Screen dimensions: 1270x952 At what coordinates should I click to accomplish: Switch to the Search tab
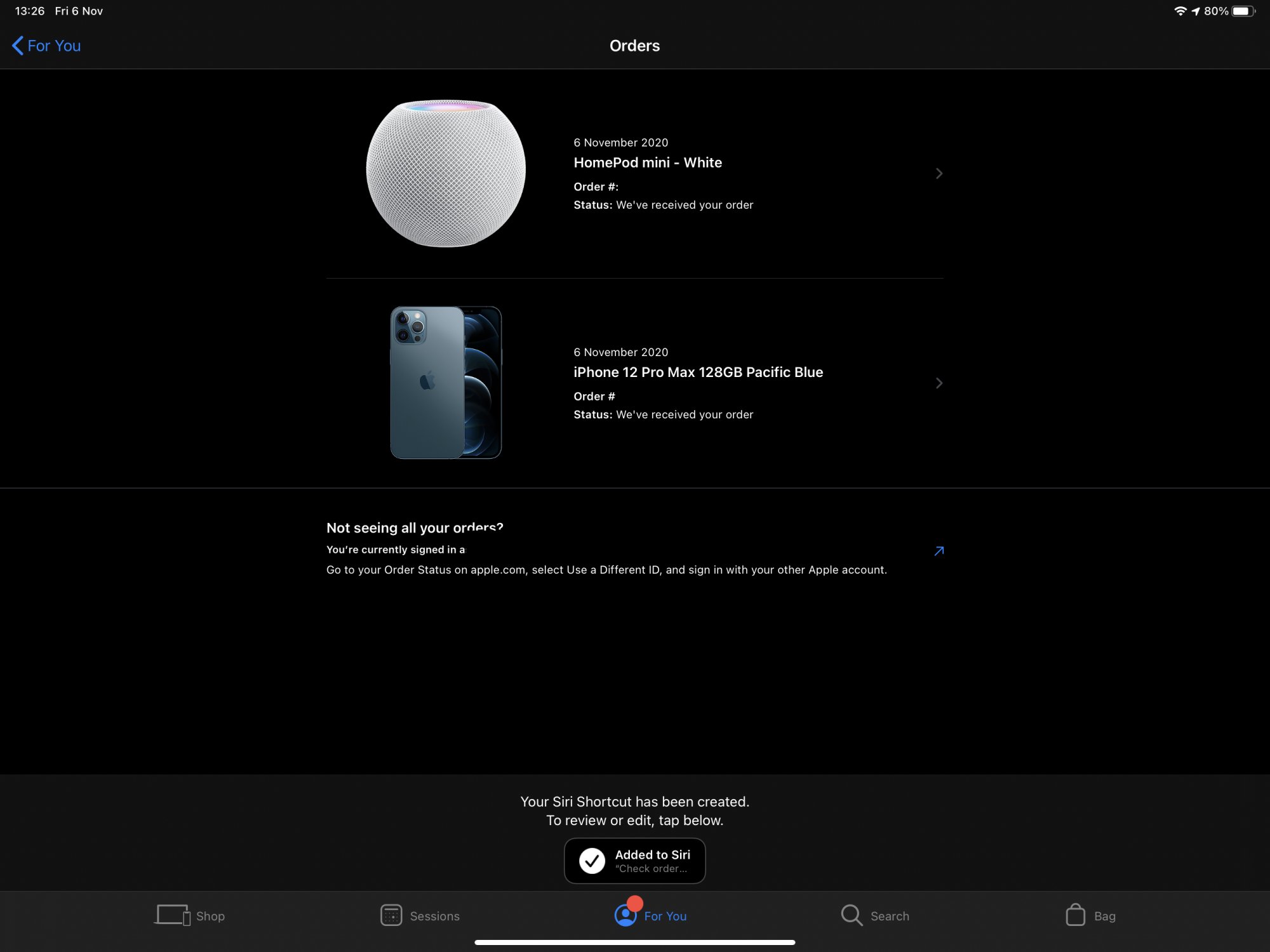click(874, 915)
